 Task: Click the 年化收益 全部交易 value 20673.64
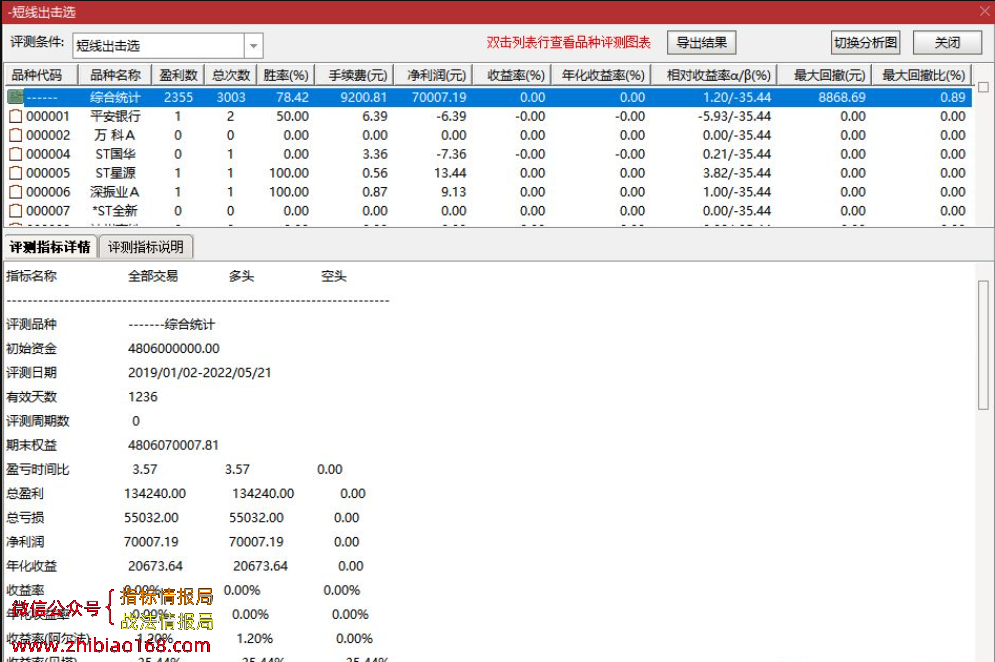coord(155,566)
